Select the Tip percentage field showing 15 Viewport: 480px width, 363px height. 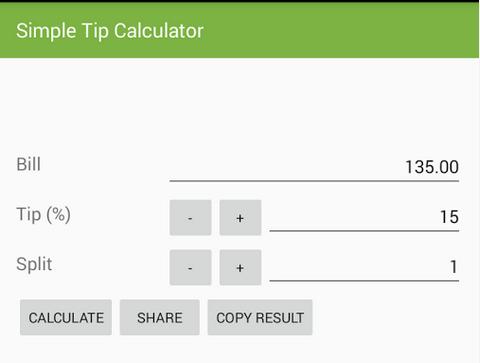364,217
